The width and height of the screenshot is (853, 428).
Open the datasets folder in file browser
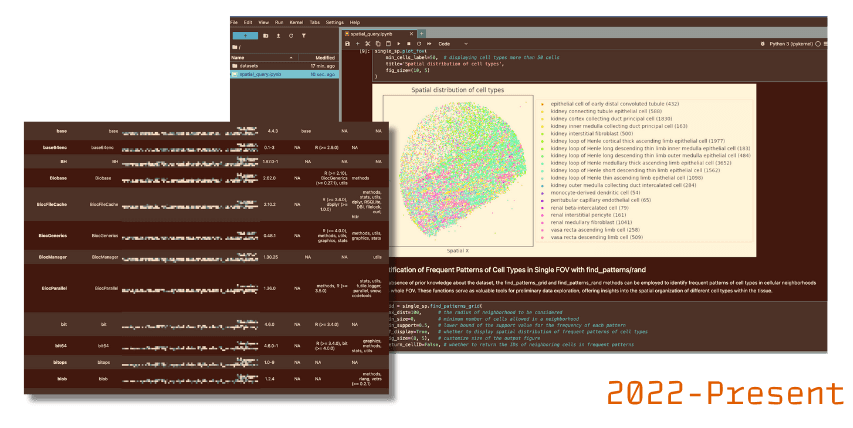(x=284, y=66)
